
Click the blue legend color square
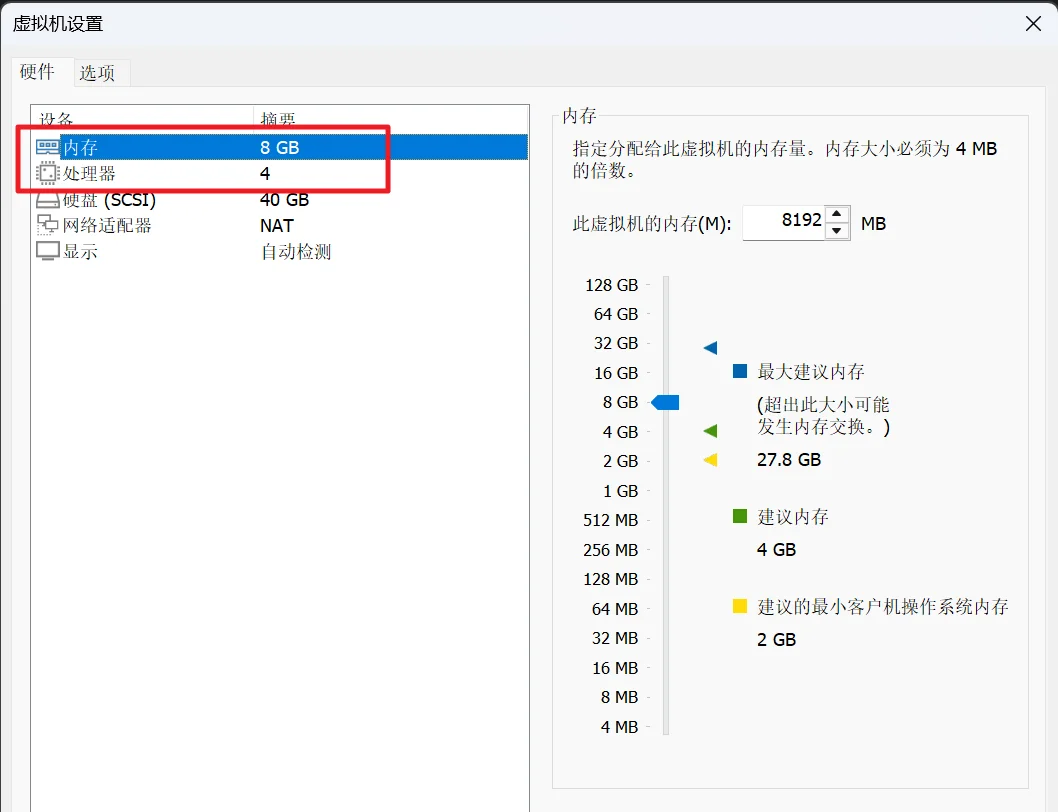(x=740, y=371)
